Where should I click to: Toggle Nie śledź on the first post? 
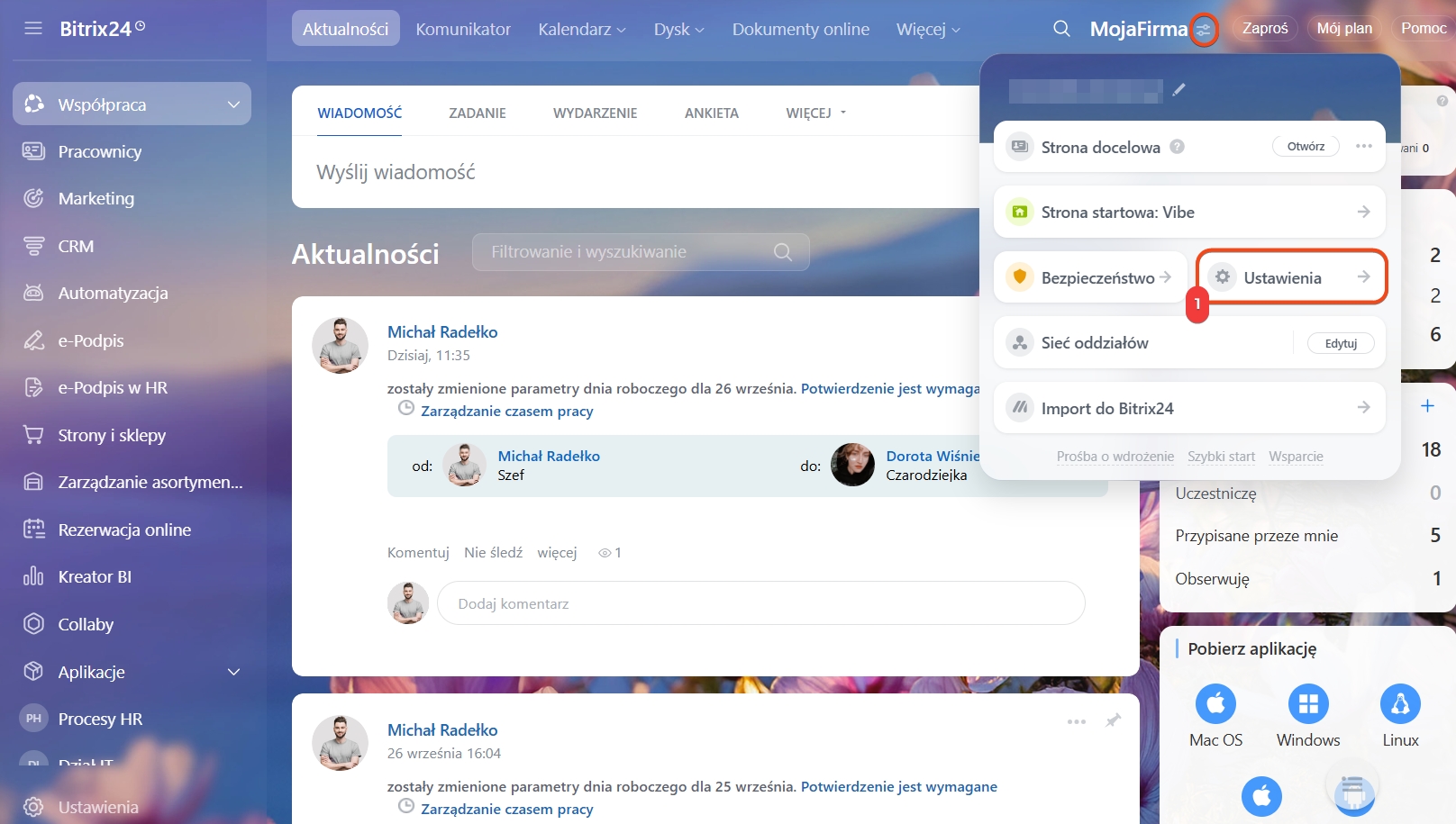[493, 553]
